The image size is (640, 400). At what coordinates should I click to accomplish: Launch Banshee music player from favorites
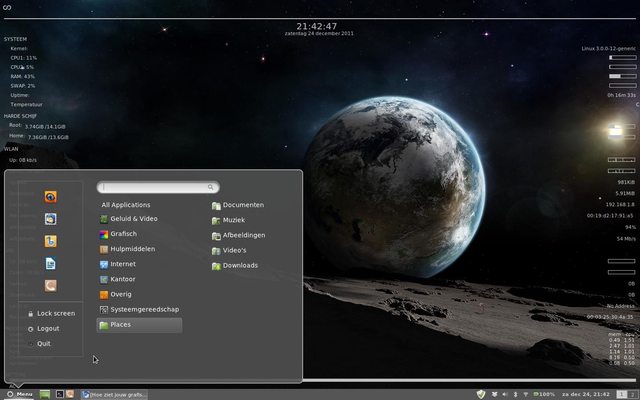tap(51, 241)
